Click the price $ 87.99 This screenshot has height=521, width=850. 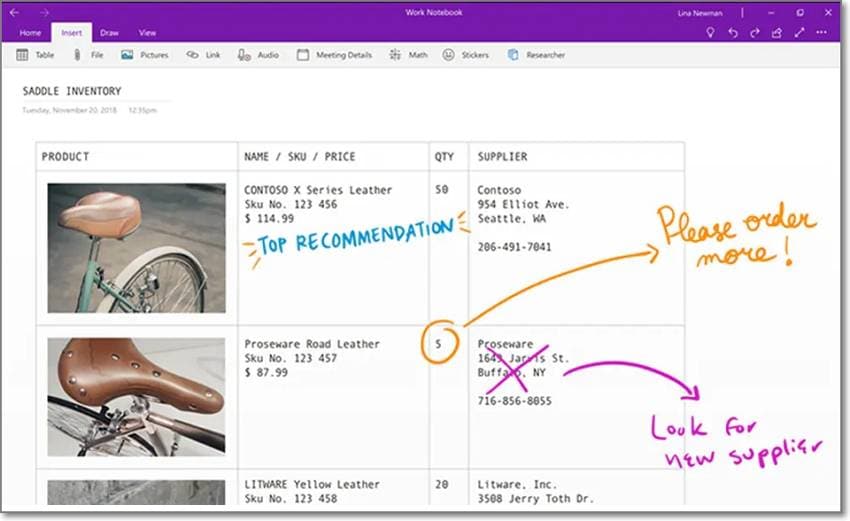(x=266, y=372)
